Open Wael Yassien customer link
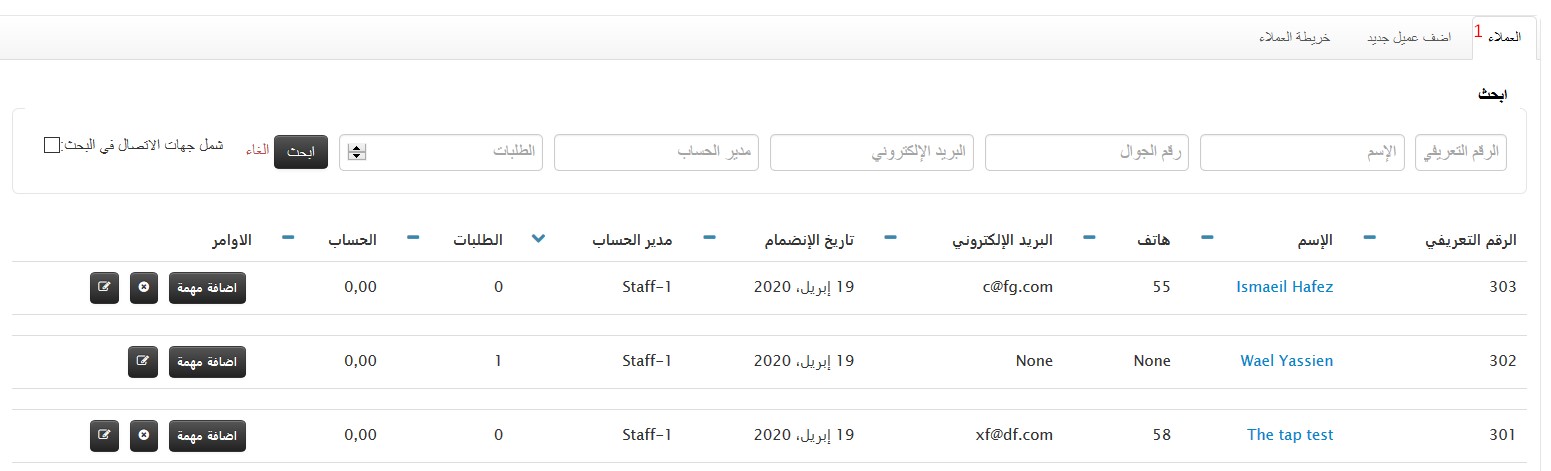Image resolution: width=1551 pixels, height=471 pixels. [x=1286, y=361]
